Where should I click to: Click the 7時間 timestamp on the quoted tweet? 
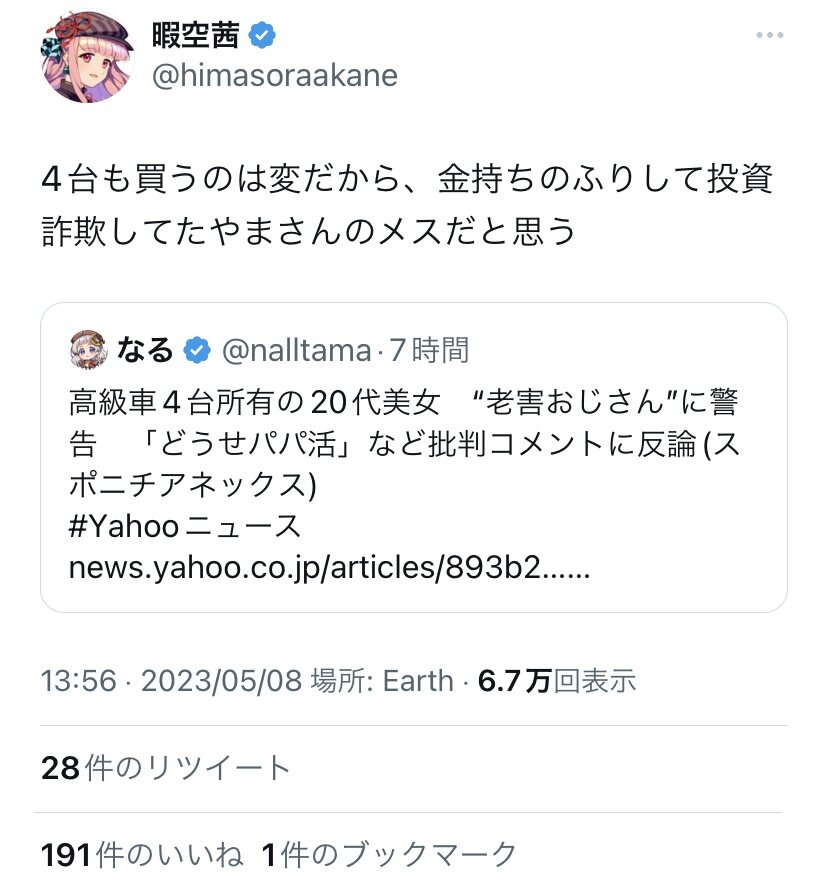tap(428, 350)
